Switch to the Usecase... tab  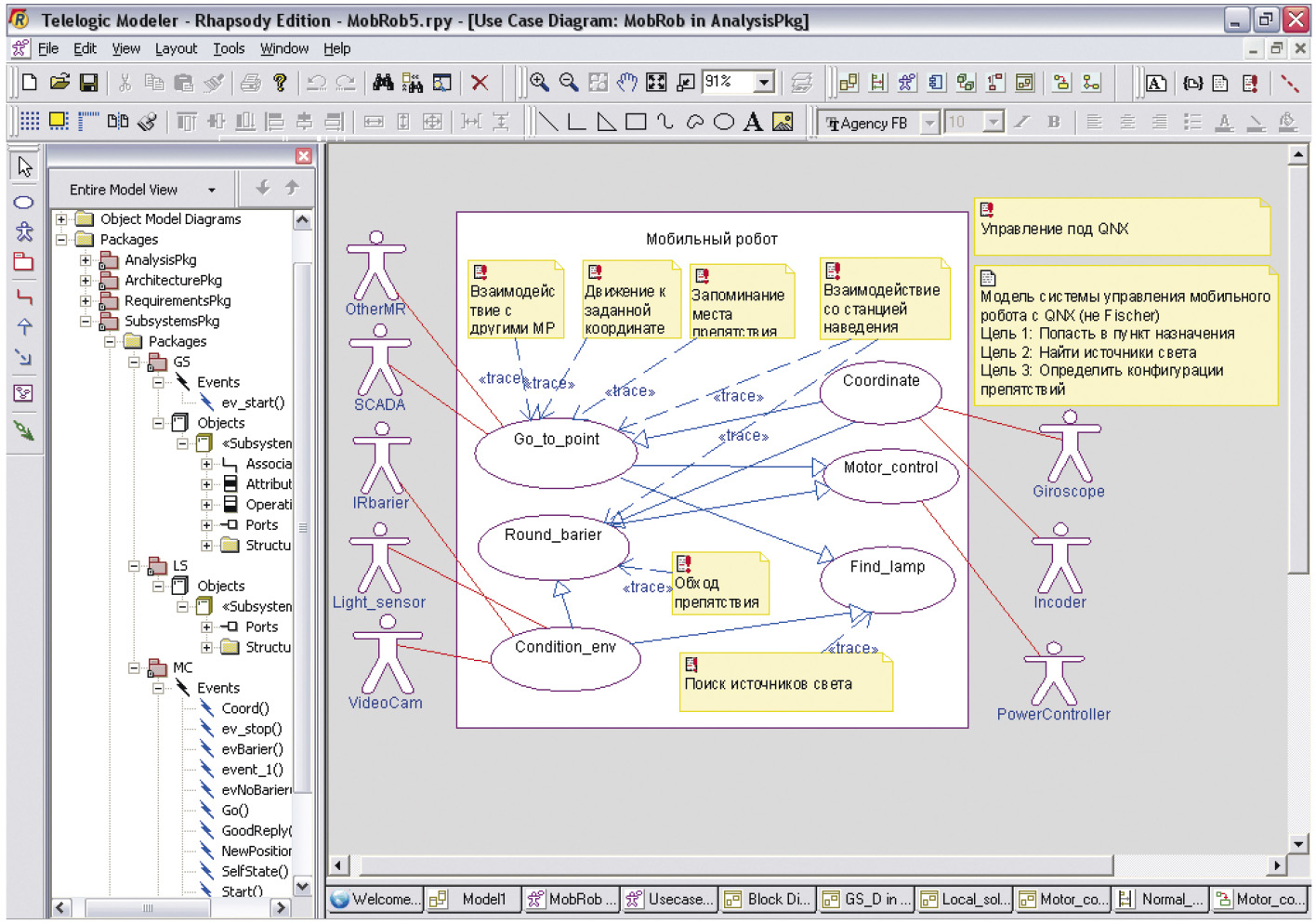(668, 899)
